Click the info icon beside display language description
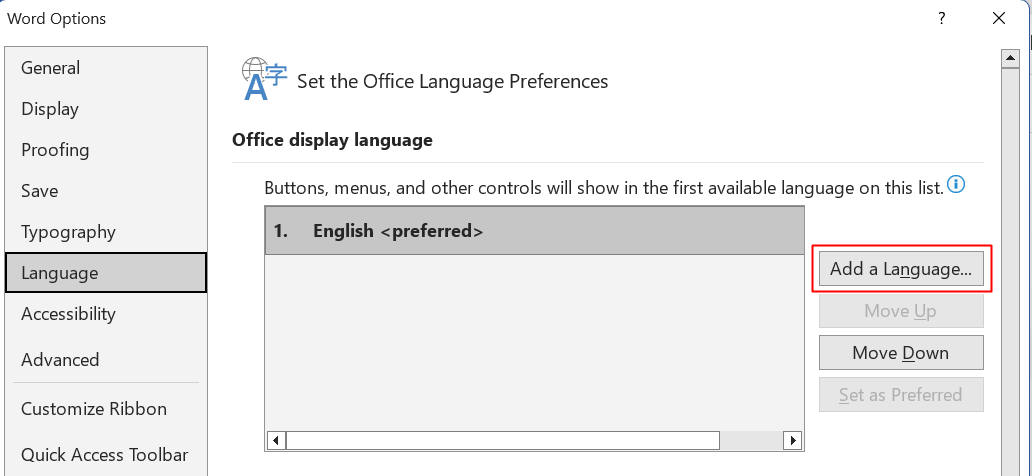Screen dimensions: 1032x476 click(956, 185)
